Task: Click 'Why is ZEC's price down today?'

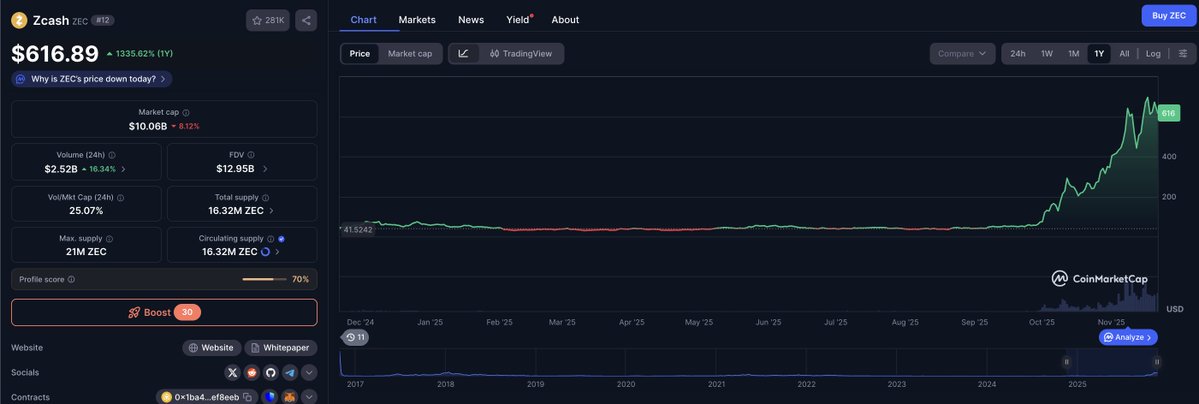Action: 92,79
